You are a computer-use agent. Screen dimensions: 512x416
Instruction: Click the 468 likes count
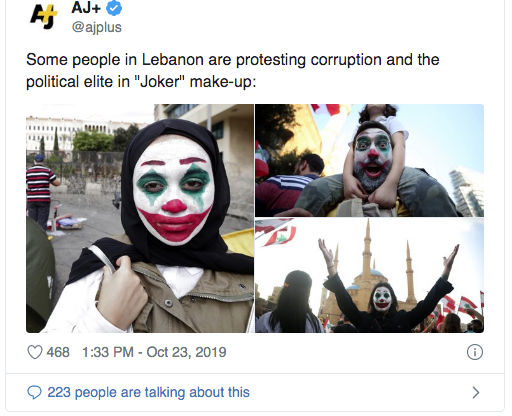click(58, 352)
